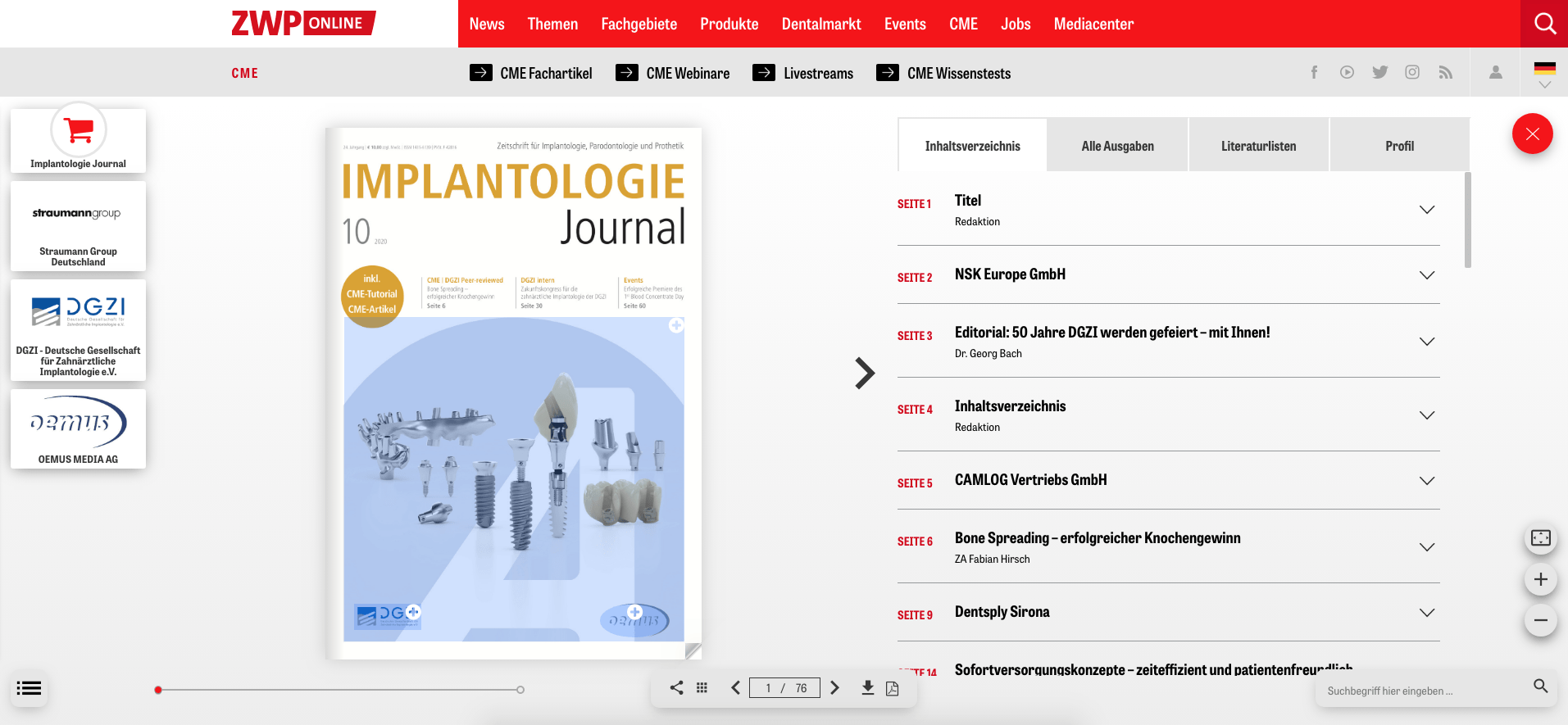Open CME Fachartikel link
Screen dimensions: 1568x725
click(531, 73)
